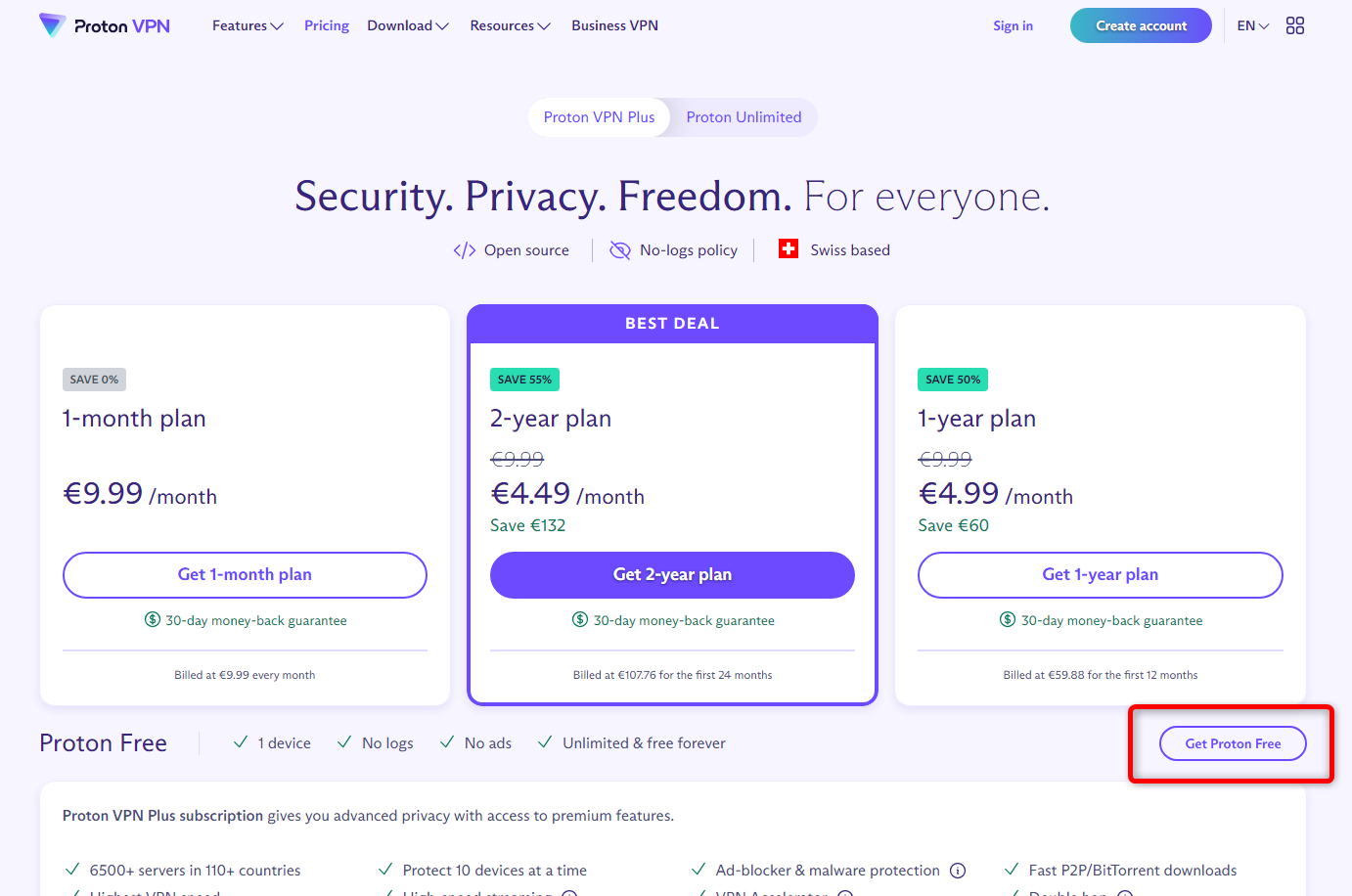
Task: Click the Open source code icon
Action: 464,250
